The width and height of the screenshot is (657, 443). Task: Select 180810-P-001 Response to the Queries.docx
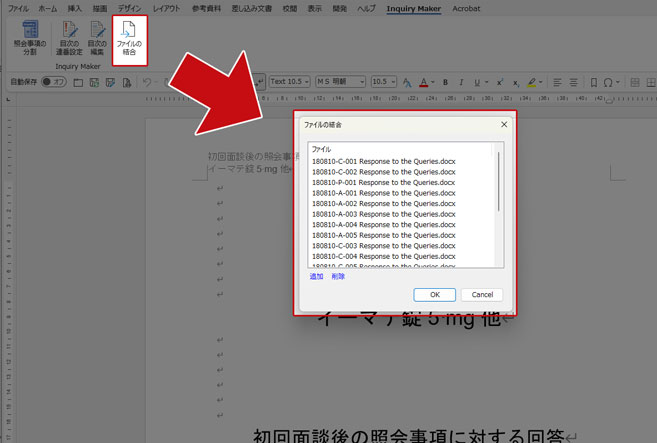pyautogui.click(x=383, y=182)
